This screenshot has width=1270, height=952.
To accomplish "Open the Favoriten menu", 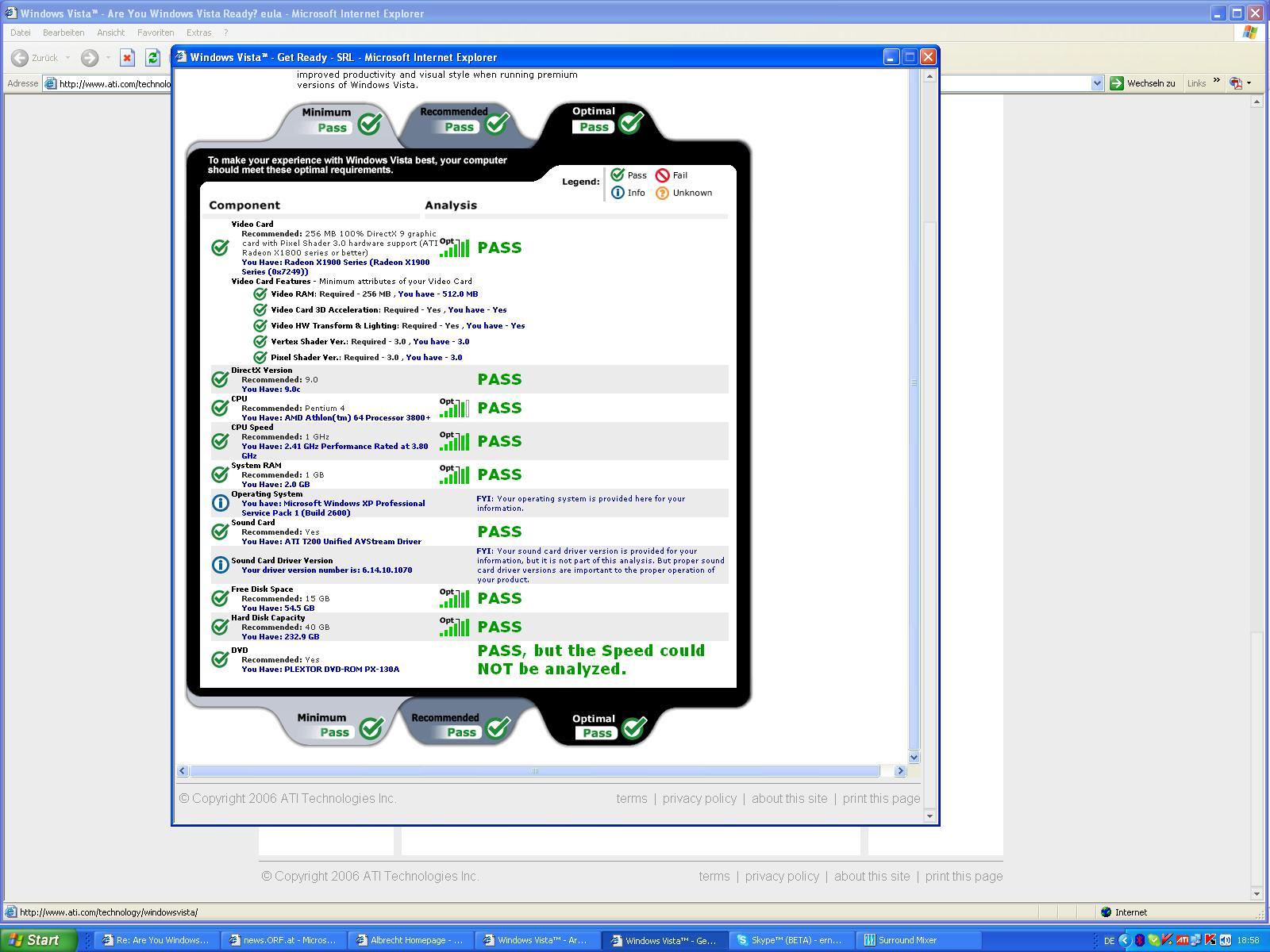I will coord(156,33).
